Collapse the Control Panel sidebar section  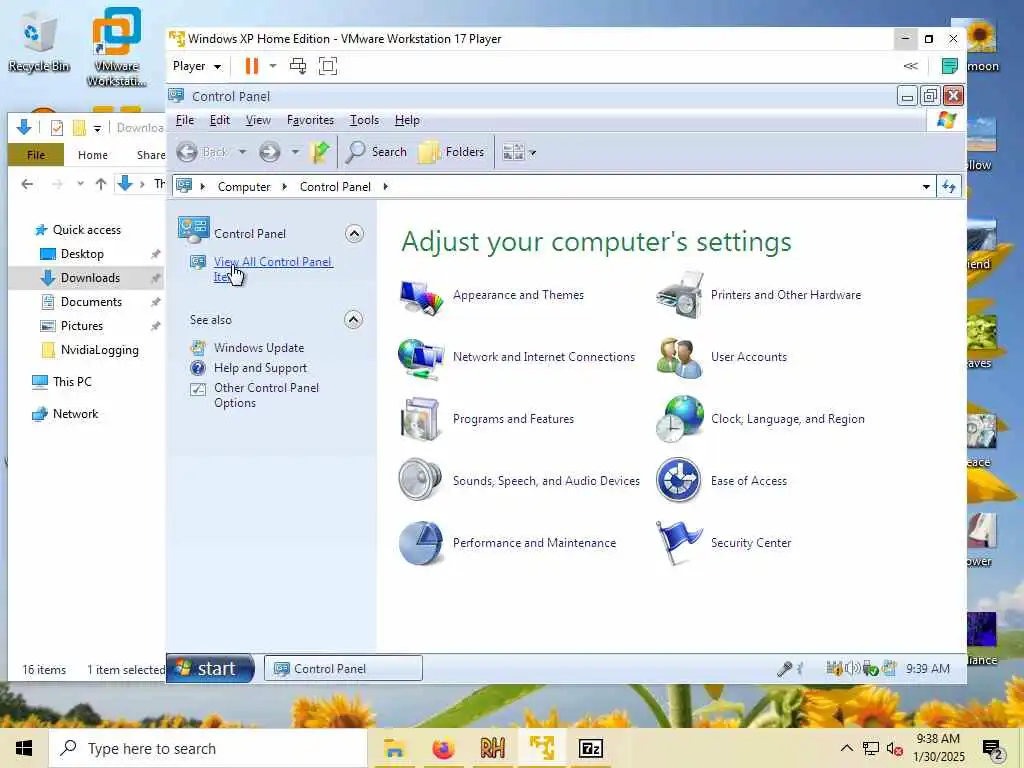point(354,234)
